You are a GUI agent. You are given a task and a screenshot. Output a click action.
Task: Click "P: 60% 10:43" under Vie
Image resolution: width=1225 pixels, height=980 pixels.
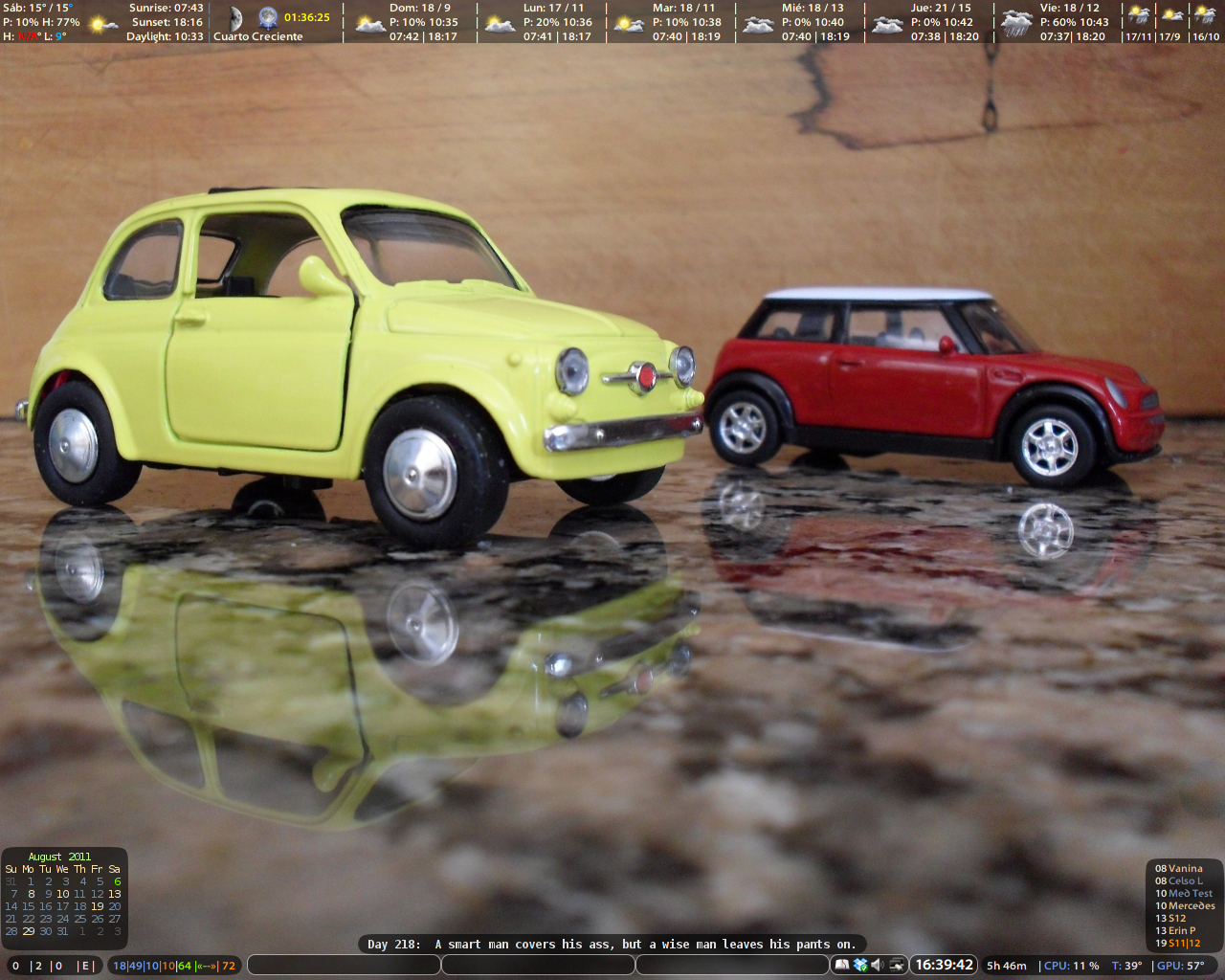coord(1075,22)
